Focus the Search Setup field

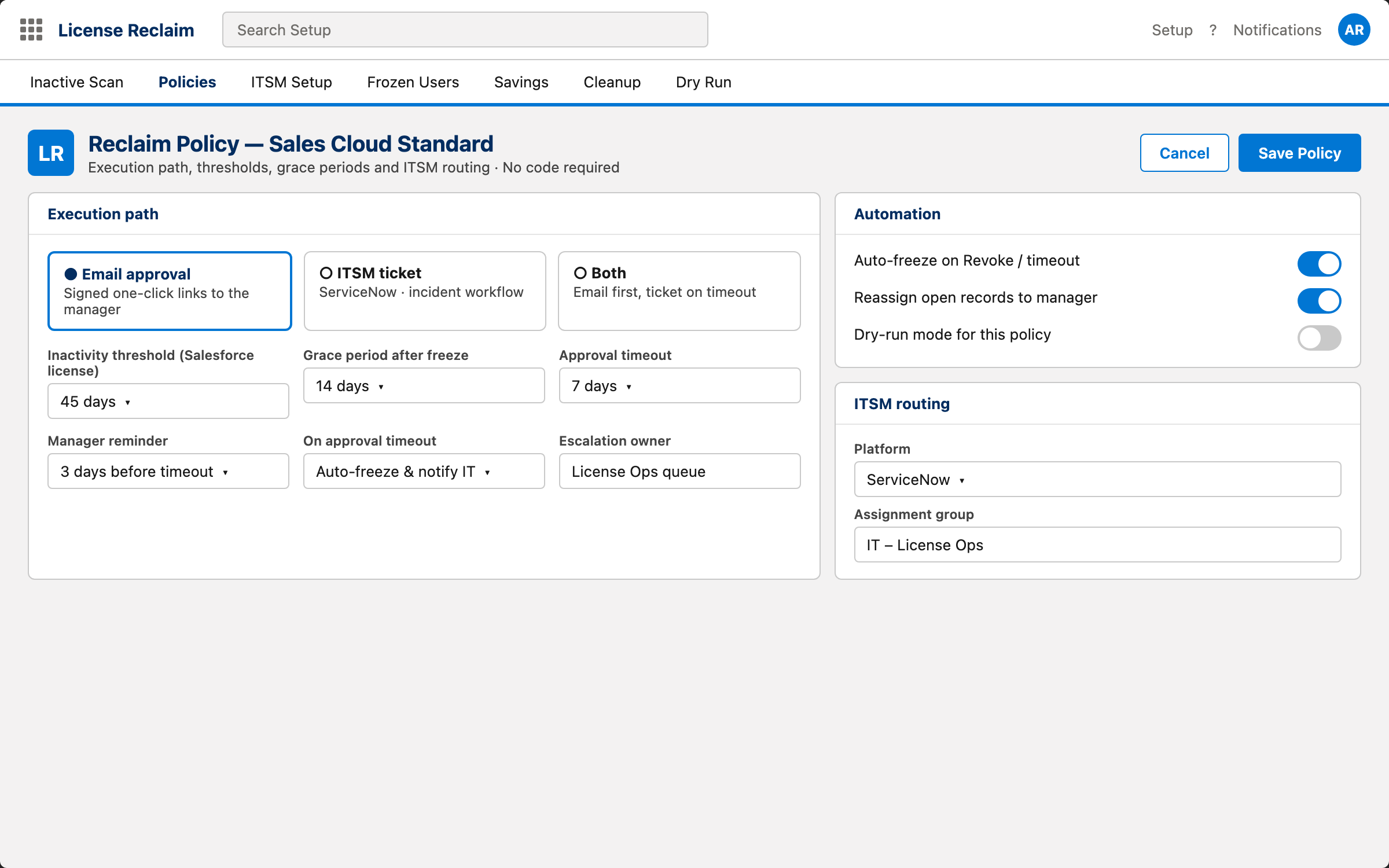(465, 30)
